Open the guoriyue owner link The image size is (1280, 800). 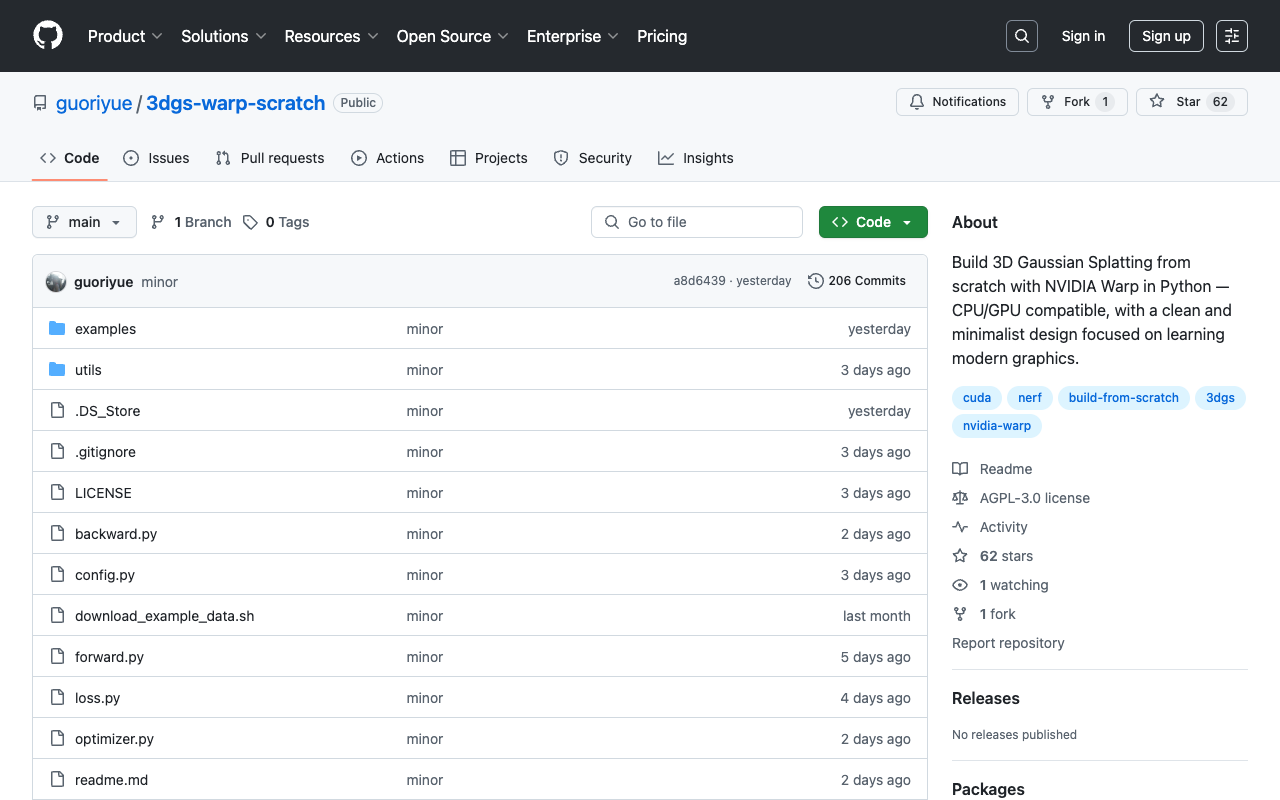coord(94,103)
